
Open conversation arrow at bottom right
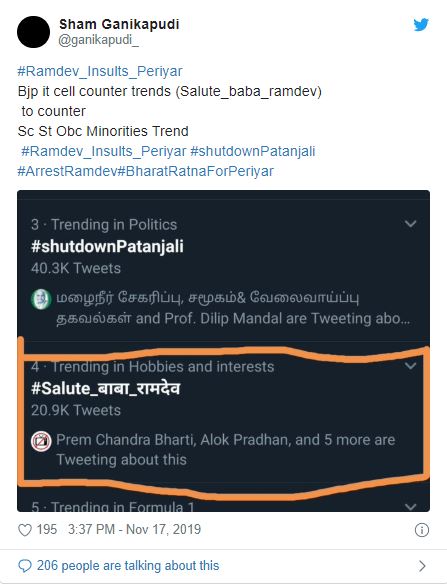click(422, 566)
